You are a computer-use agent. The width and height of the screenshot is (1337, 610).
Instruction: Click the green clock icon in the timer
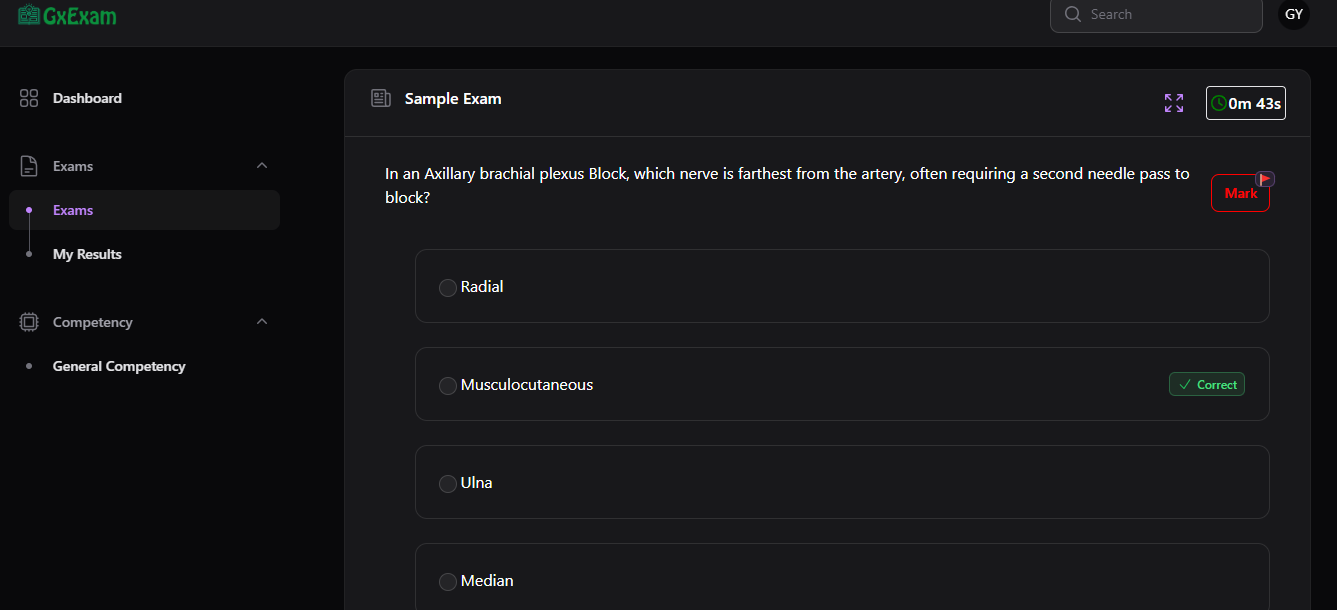[x=1220, y=102]
